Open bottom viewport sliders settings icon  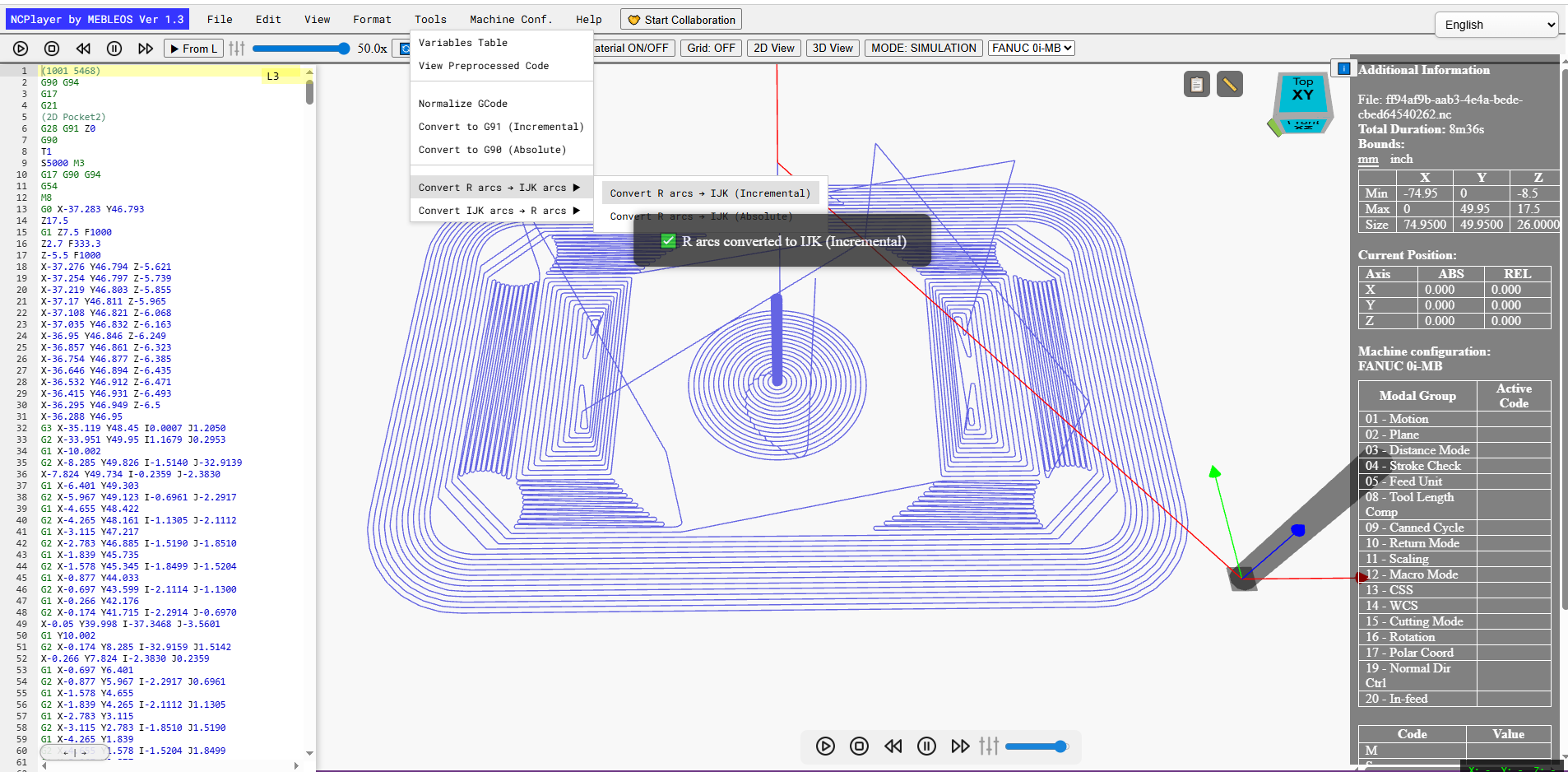pyautogui.click(x=989, y=746)
